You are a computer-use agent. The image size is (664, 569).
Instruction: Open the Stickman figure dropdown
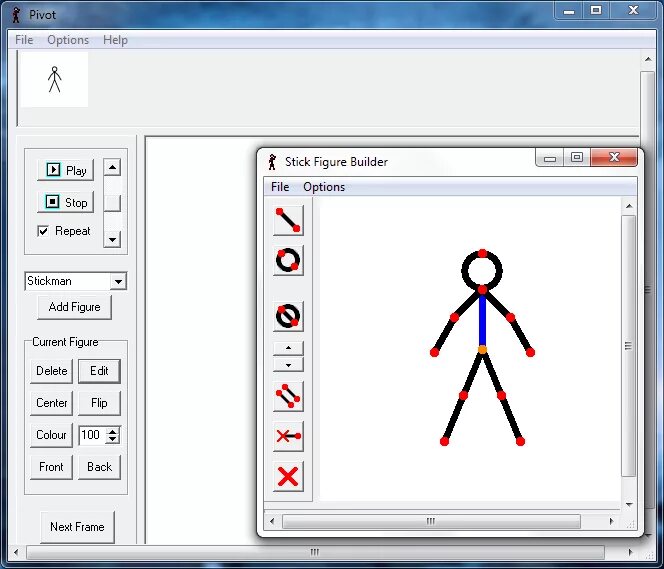pyautogui.click(x=119, y=281)
